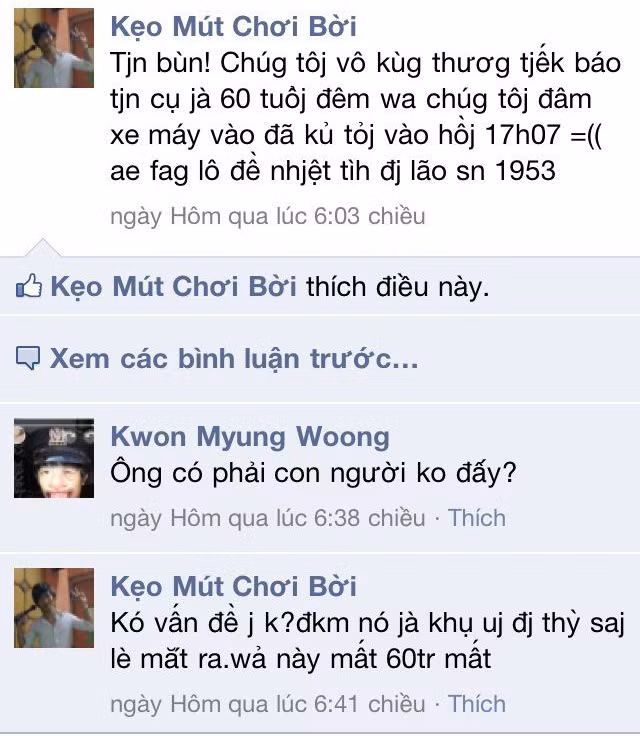Image resolution: width=640 pixels, height=736 pixels.
Task: Open Kwon Myung Woong profile name link
Action: tap(250, 437)
